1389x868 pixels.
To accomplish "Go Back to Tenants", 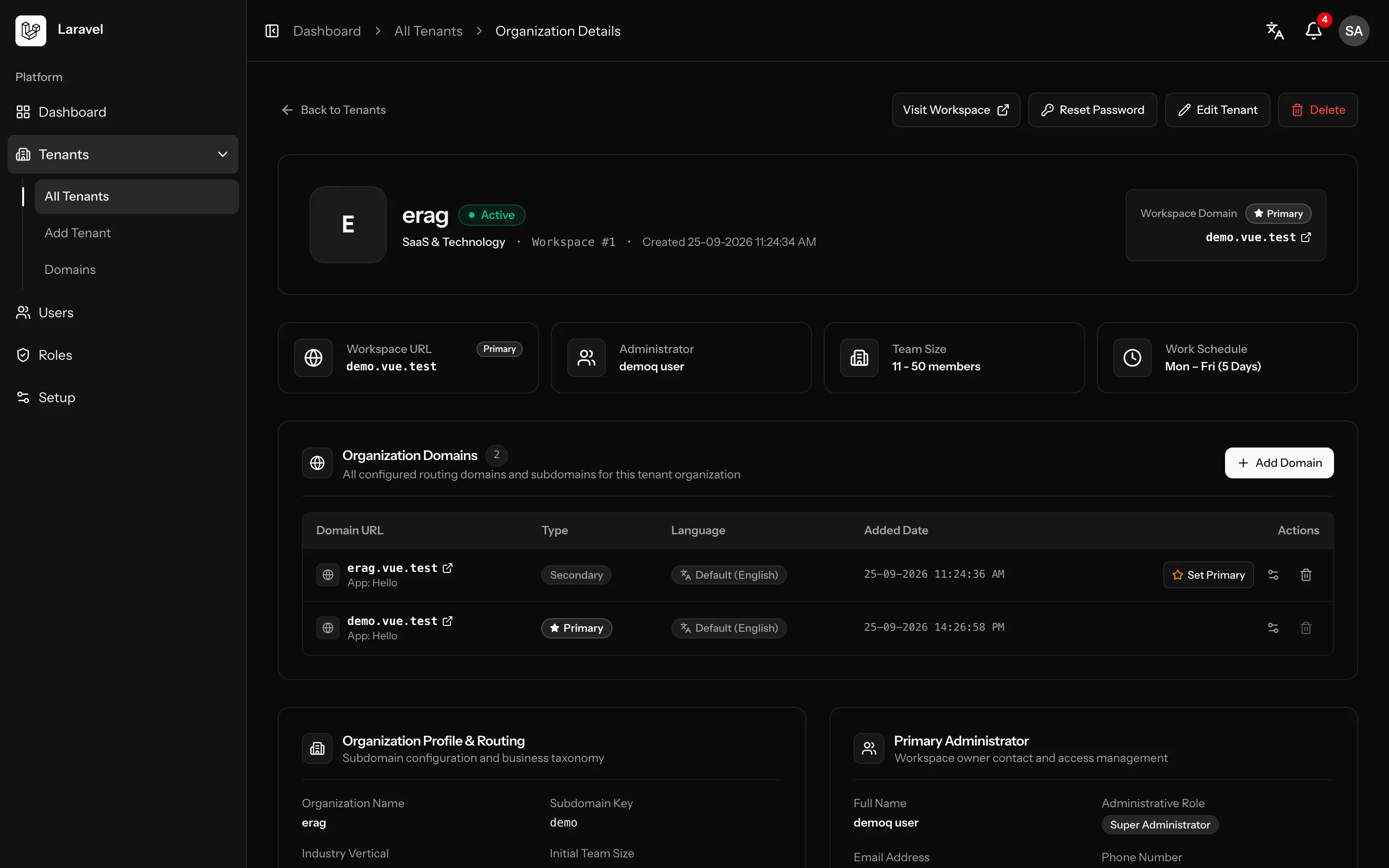I will [x=333, y=109].
